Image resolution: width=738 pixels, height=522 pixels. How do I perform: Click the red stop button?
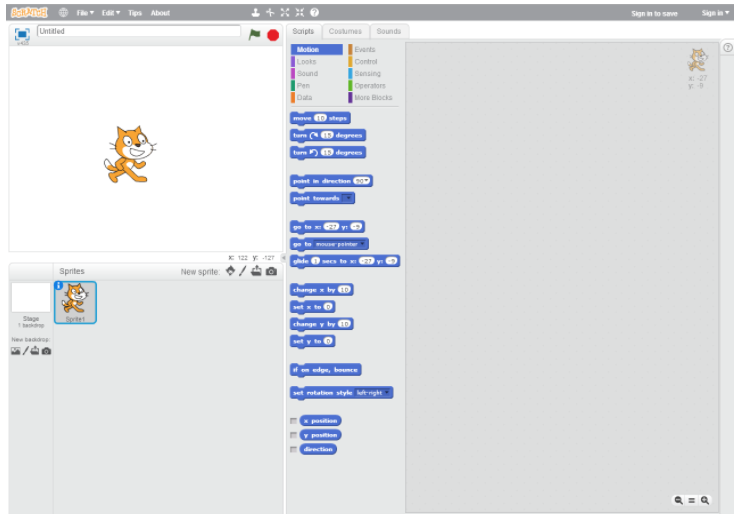273,35
